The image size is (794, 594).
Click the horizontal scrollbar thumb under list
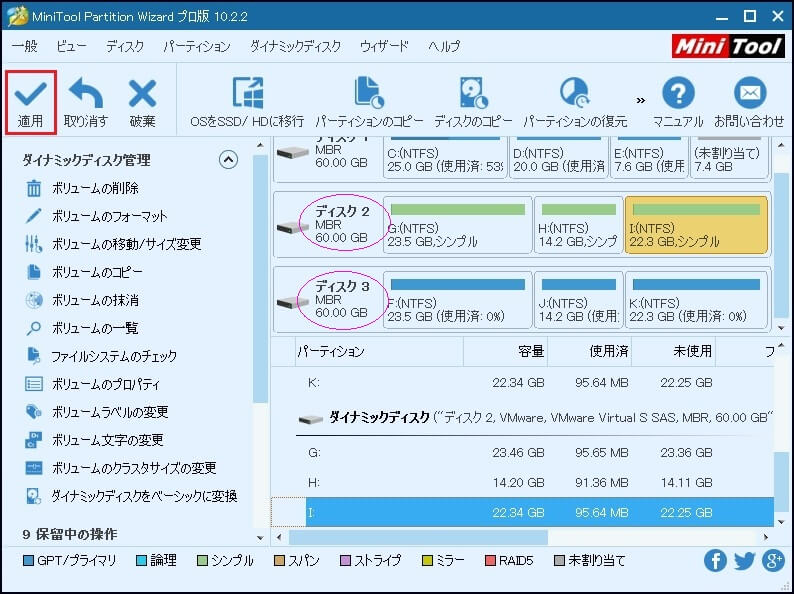418,537
